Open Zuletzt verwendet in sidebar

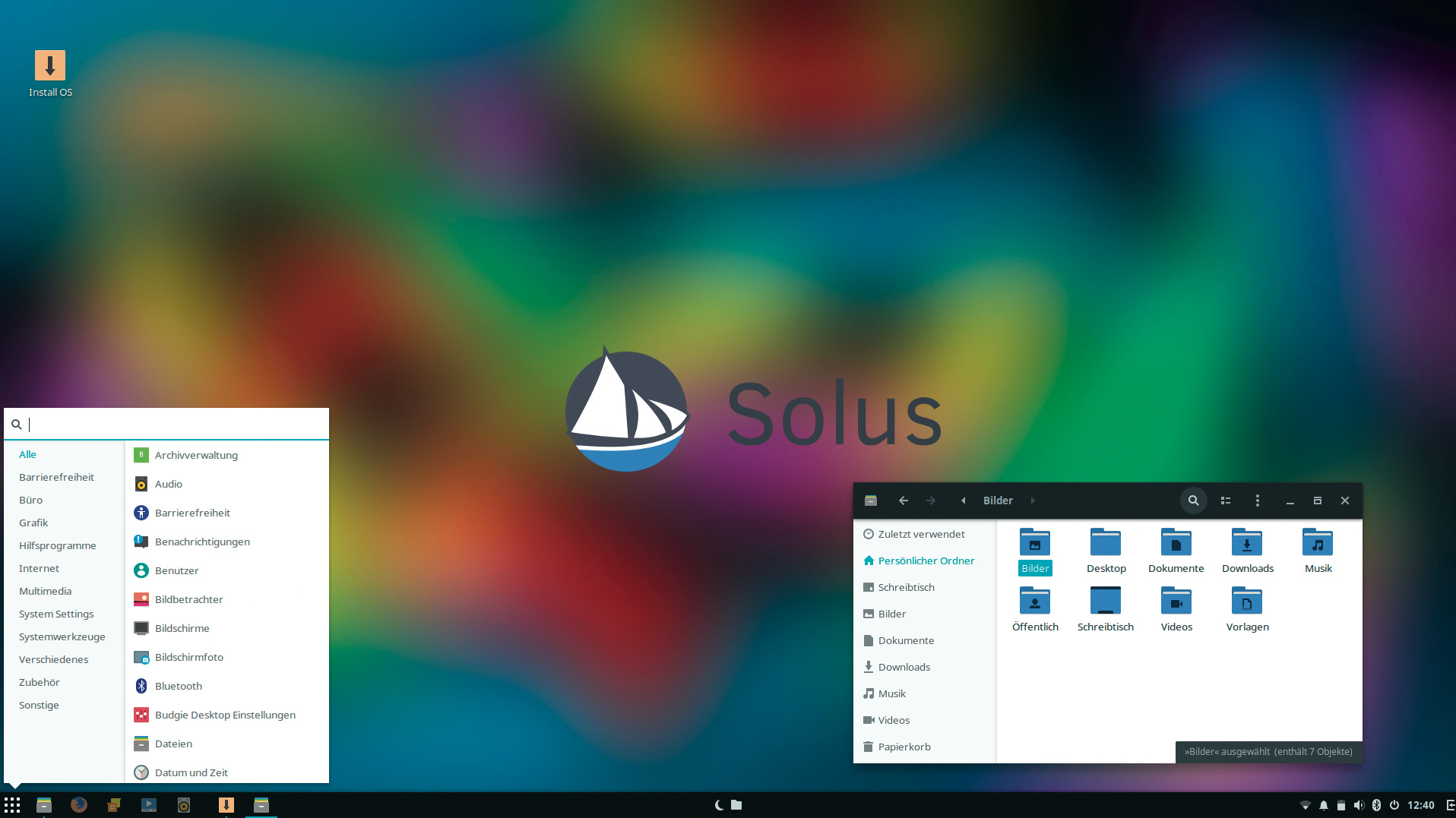pos(920,534)
